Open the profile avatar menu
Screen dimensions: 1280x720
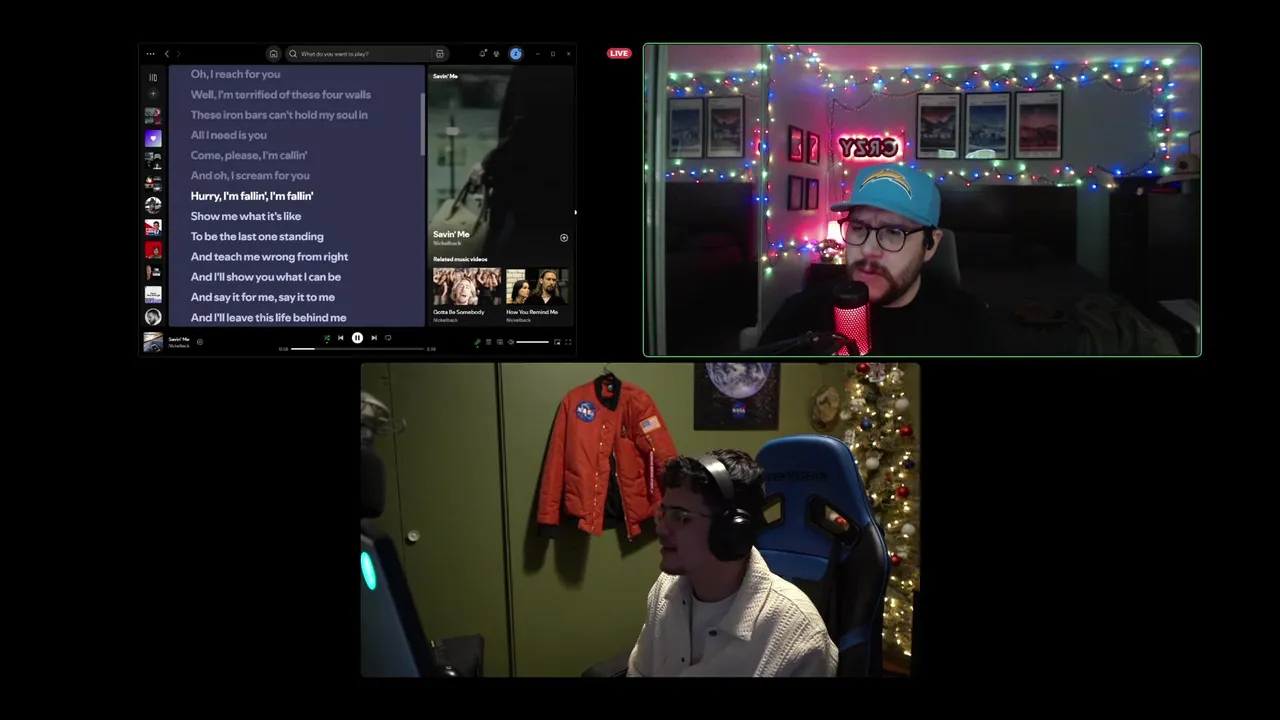pos(516,54)
